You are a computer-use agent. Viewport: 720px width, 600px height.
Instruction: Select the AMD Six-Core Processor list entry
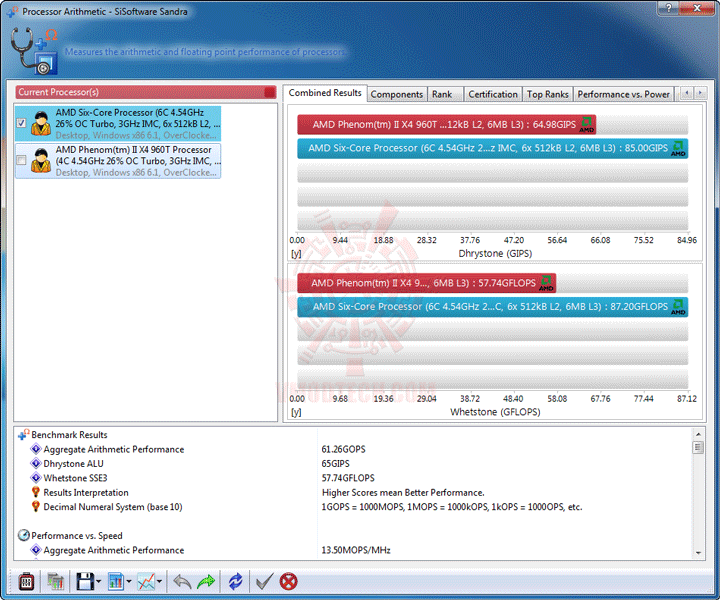tap(118, 123)
